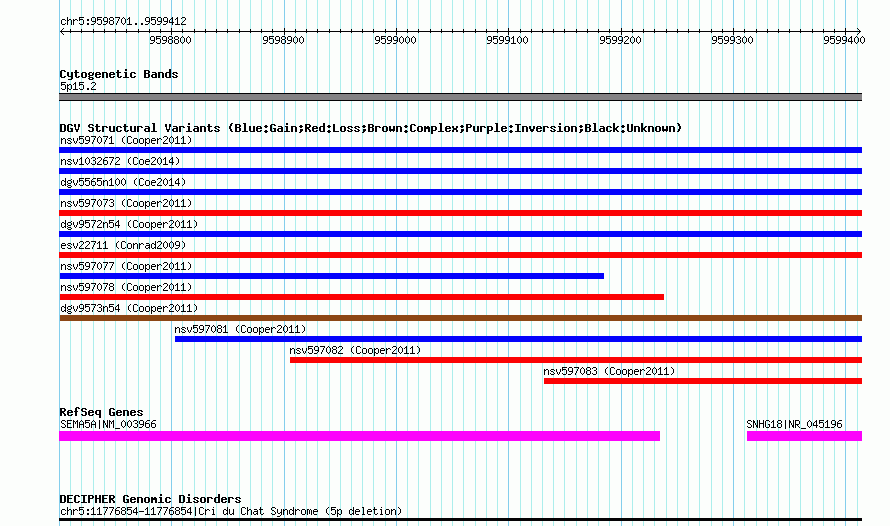This screenshot has height=526, width=890.
Task: Click the label nsv597078 (Cooper2011)
Action: click(x=126, y=287)
